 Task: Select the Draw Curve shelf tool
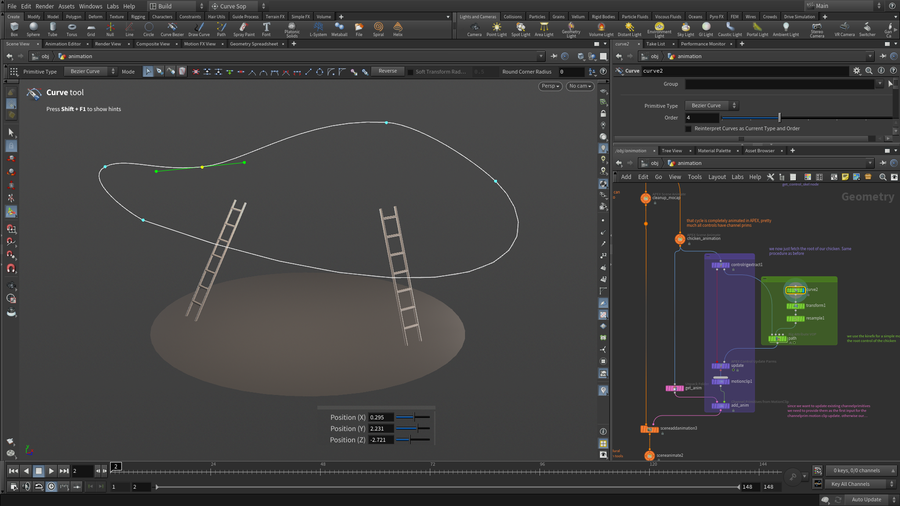point(199,29)
